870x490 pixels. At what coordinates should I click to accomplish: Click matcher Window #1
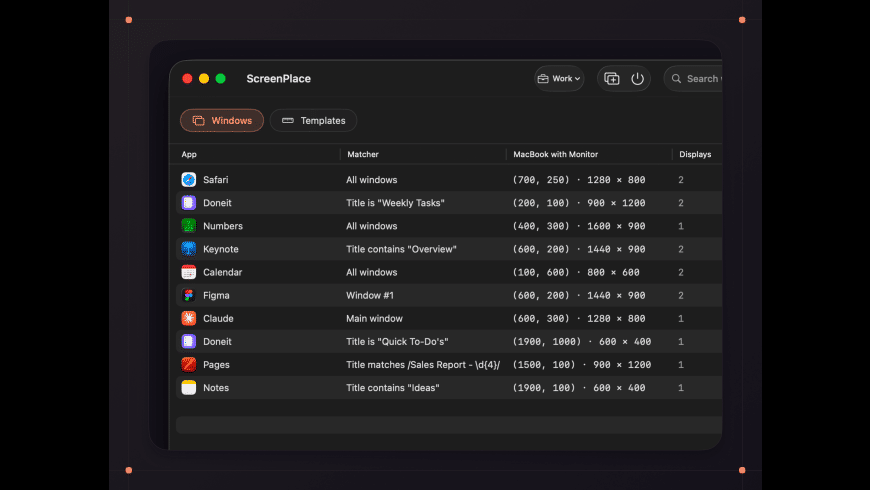pyautogui.click(x=370, y=295)
